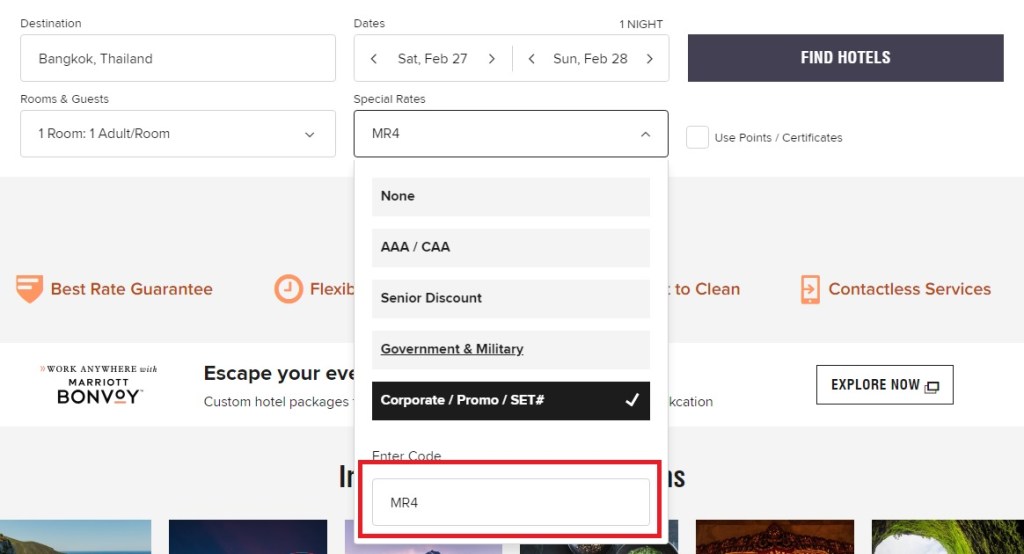Enable Use Points / Certificates checkbox
The height and width of the screenshot is (554, 1024).
pyautogui.click(x=697, y=137)
